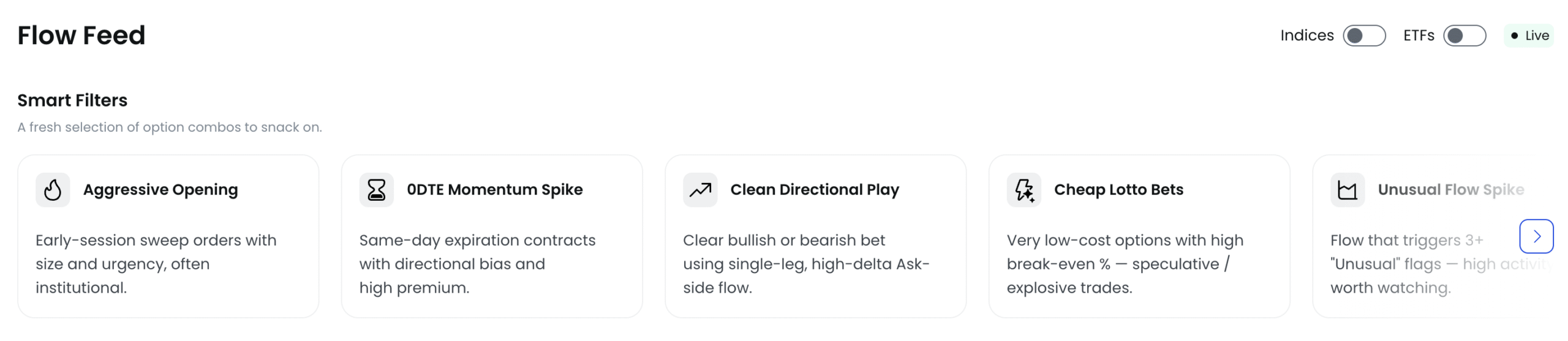Screen dimensions: 1568x341
Task: Pick the Clean Directional Play title
Action: tap(814, 190)
